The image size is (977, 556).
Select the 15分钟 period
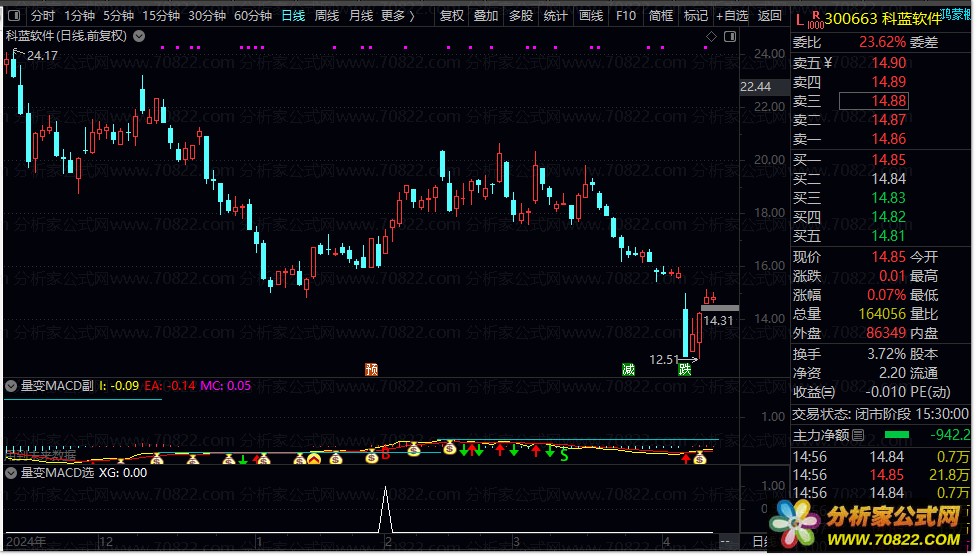click(x=161, y=16)
